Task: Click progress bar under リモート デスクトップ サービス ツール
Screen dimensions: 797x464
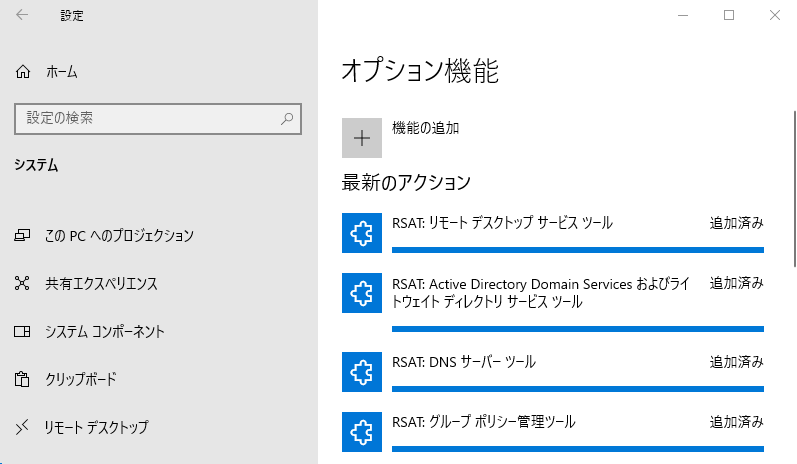Action: (578, 250)
